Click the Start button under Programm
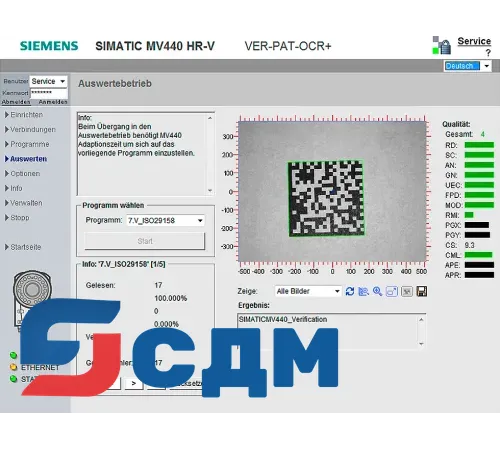500x450 pixels. [x=145, y=241]
